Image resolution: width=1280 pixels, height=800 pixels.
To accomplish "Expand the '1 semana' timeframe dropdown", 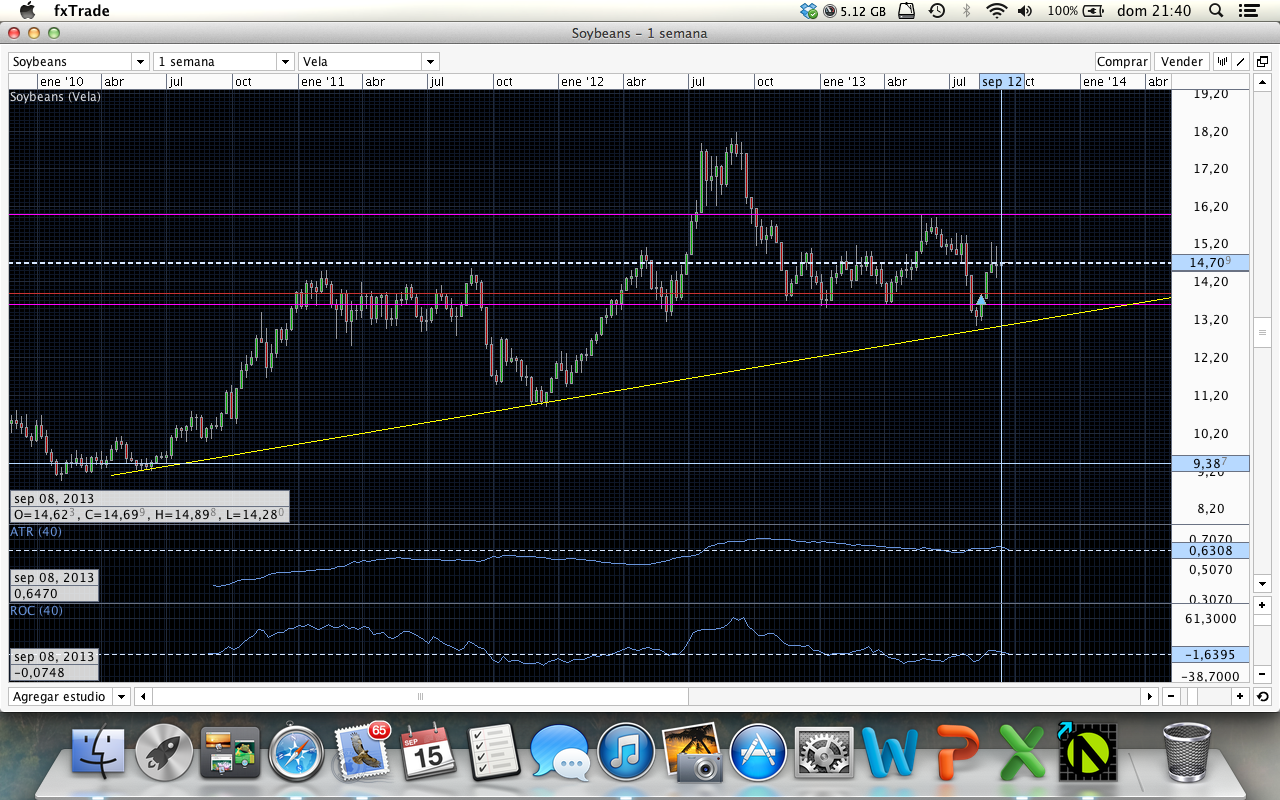I will (x=285, y=62).
